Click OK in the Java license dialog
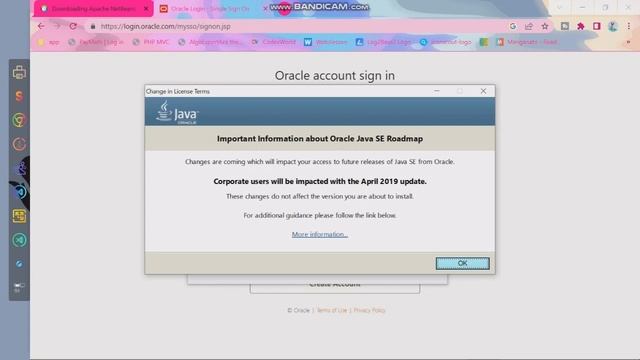Viewport: 640px width, 360px height. pyautogui.click(x=462, y=263)
